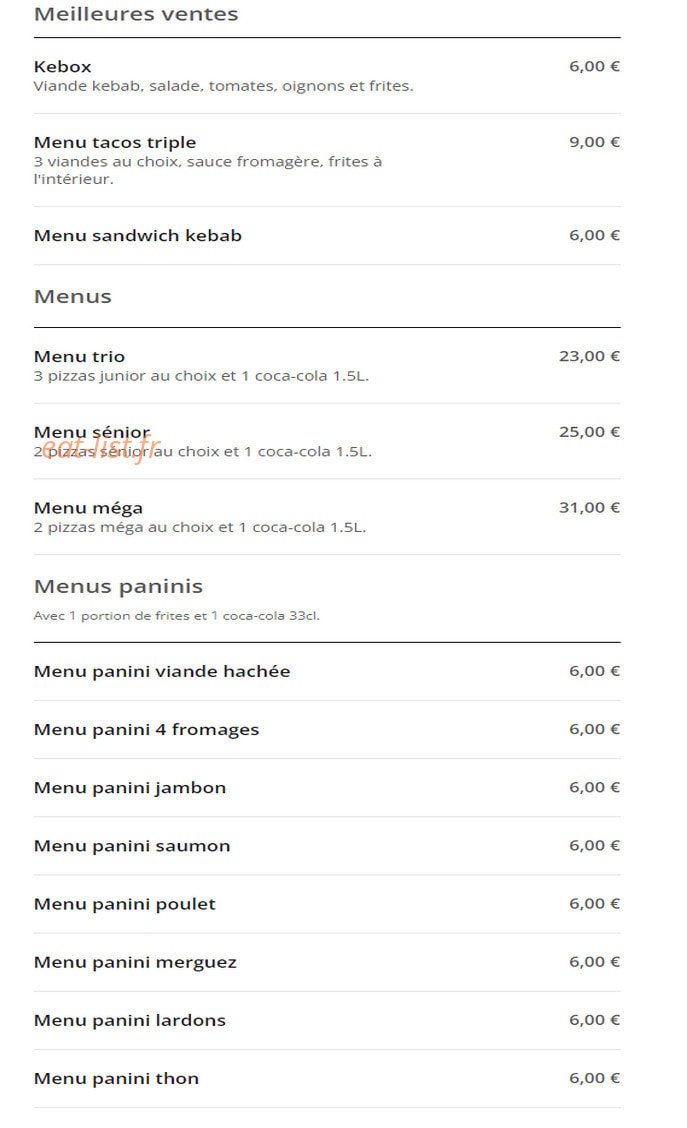Select Menu panini saumon
The width and height of the screenshot is (687, 1128).
[327, 846]
